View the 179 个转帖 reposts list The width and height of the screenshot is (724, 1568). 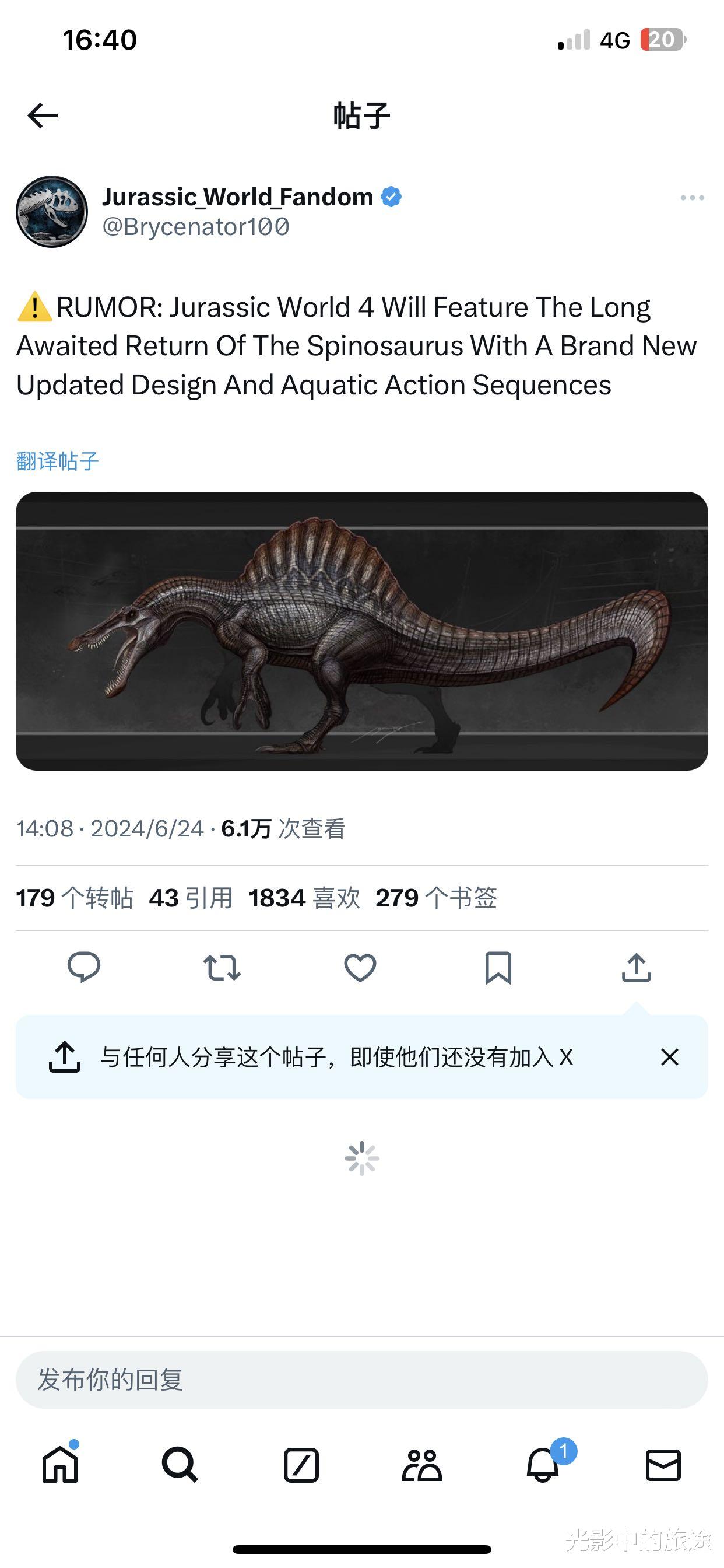click(x=75, y=898)
